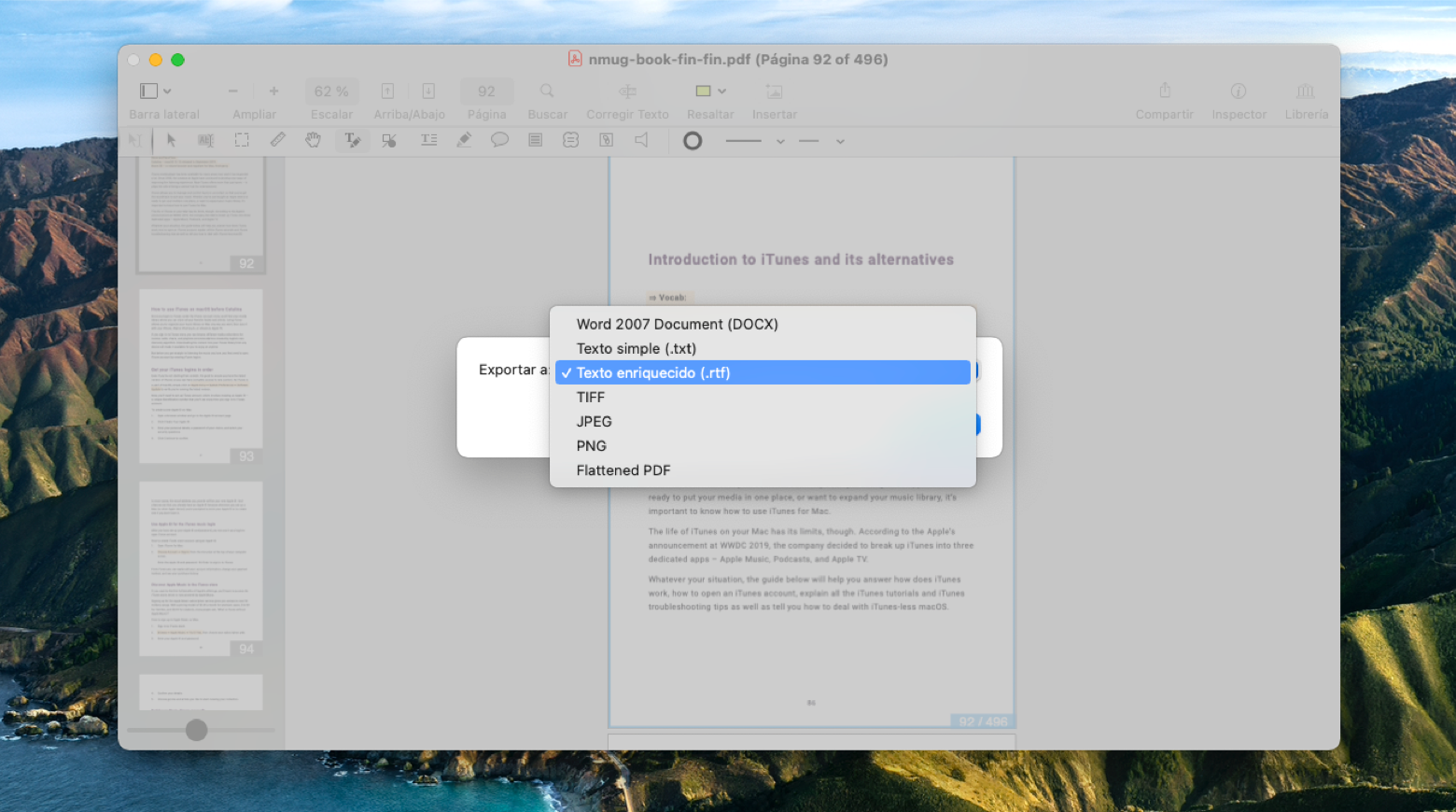
Task: Select Flattened PDF as export format
Action: coord(623,469)
